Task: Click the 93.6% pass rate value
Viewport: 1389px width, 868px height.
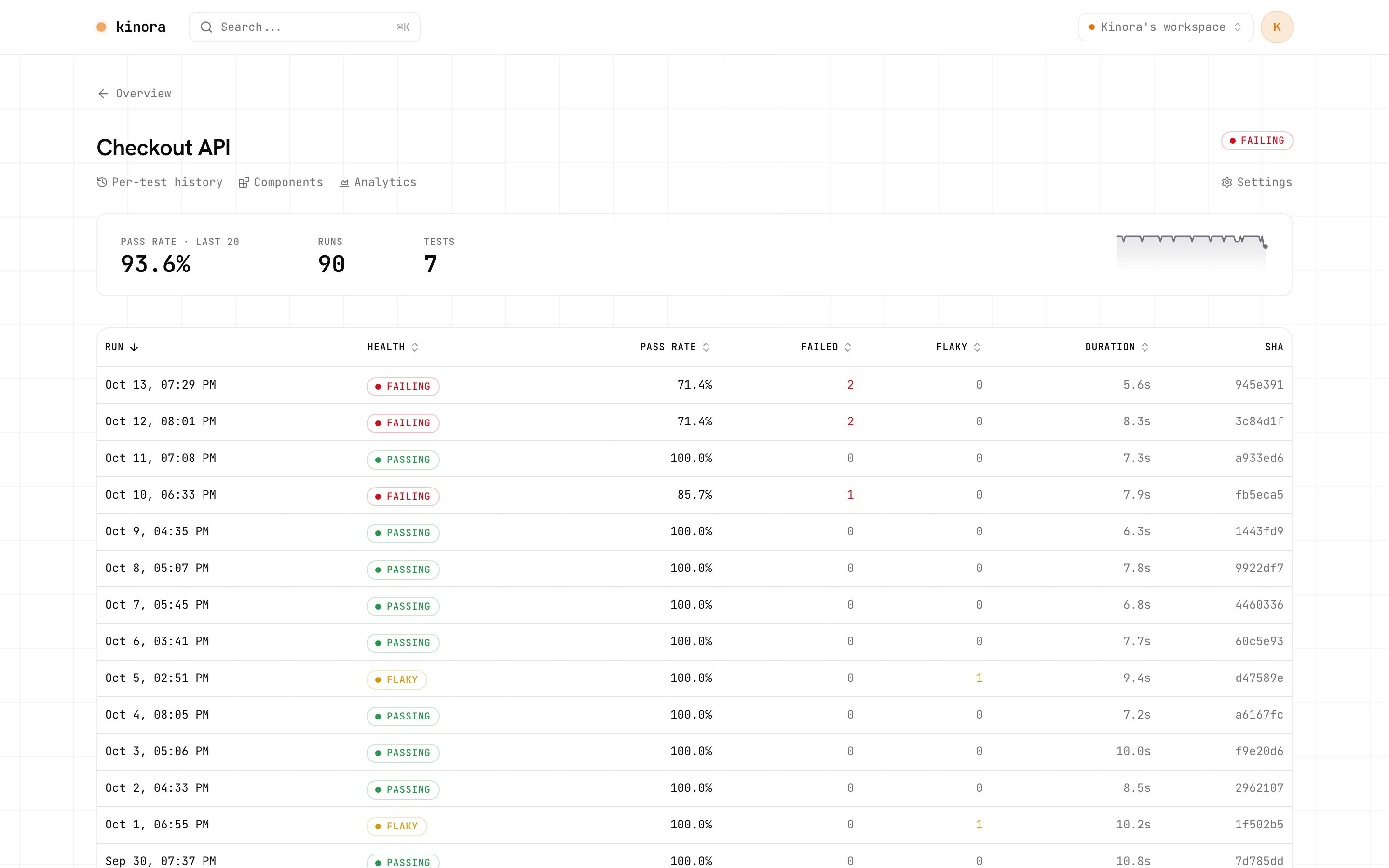Action: [x=156, y=264]
